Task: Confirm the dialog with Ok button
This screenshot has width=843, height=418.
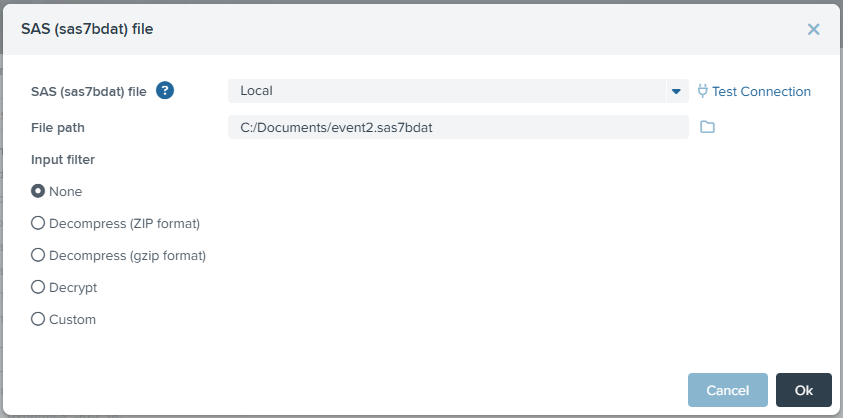Action: 804,390
